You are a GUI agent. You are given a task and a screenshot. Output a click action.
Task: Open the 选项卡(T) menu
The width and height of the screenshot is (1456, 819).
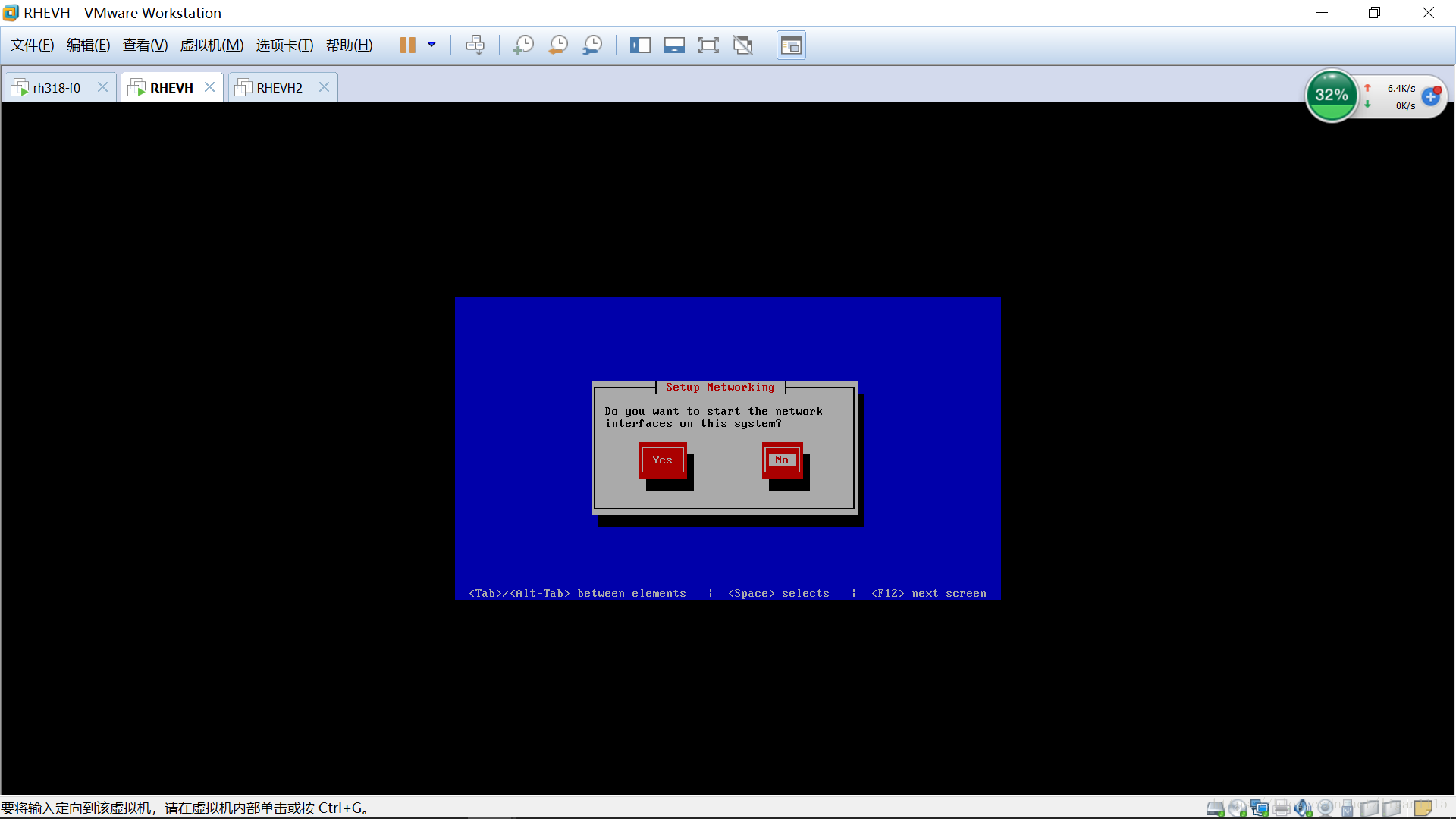(x=284, y=45)
